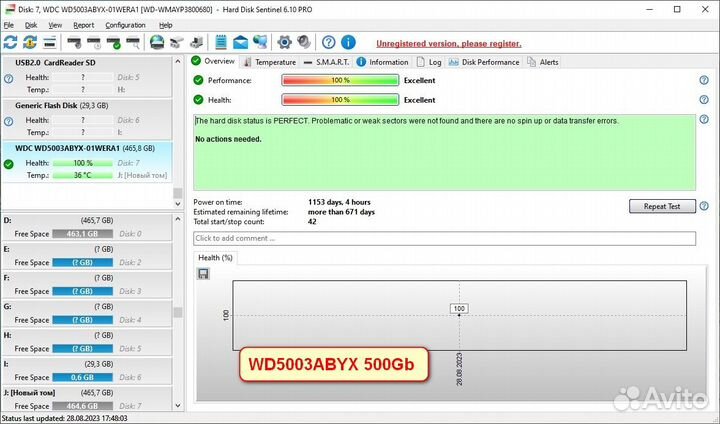Click the 'Power on time' value 1153 days
Viewport: 720px width, 424px height.
pyautogui.click(x=339, y=202)
